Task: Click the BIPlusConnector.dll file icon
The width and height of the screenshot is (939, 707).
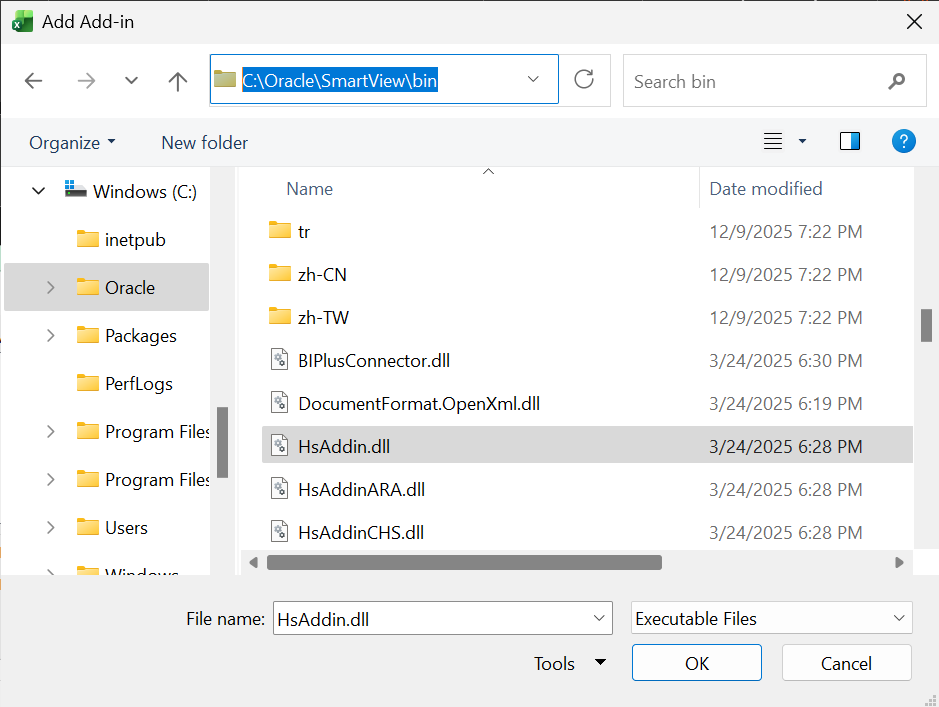Action: coord(280,360)
